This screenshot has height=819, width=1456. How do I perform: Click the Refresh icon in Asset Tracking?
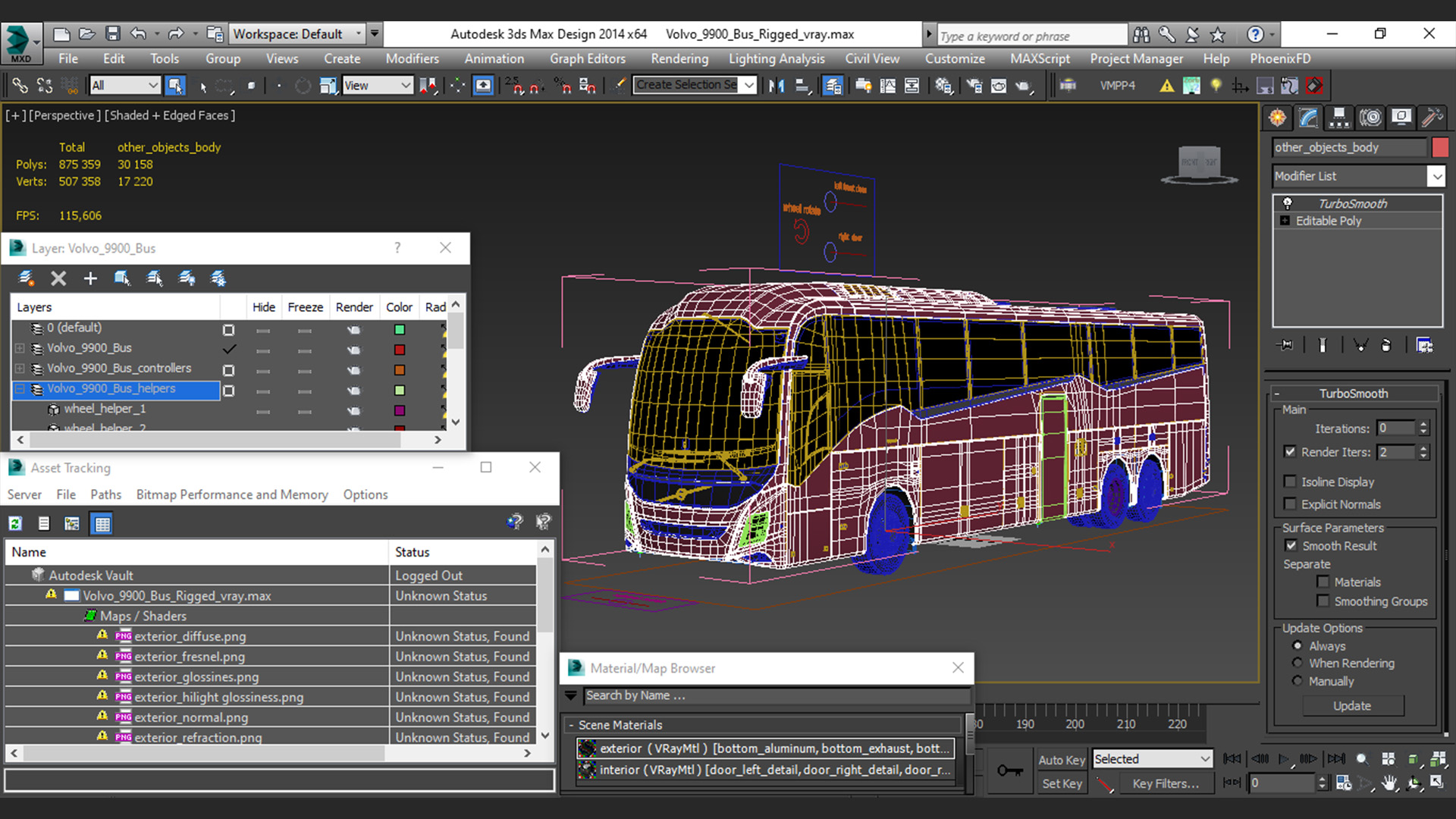15,523
